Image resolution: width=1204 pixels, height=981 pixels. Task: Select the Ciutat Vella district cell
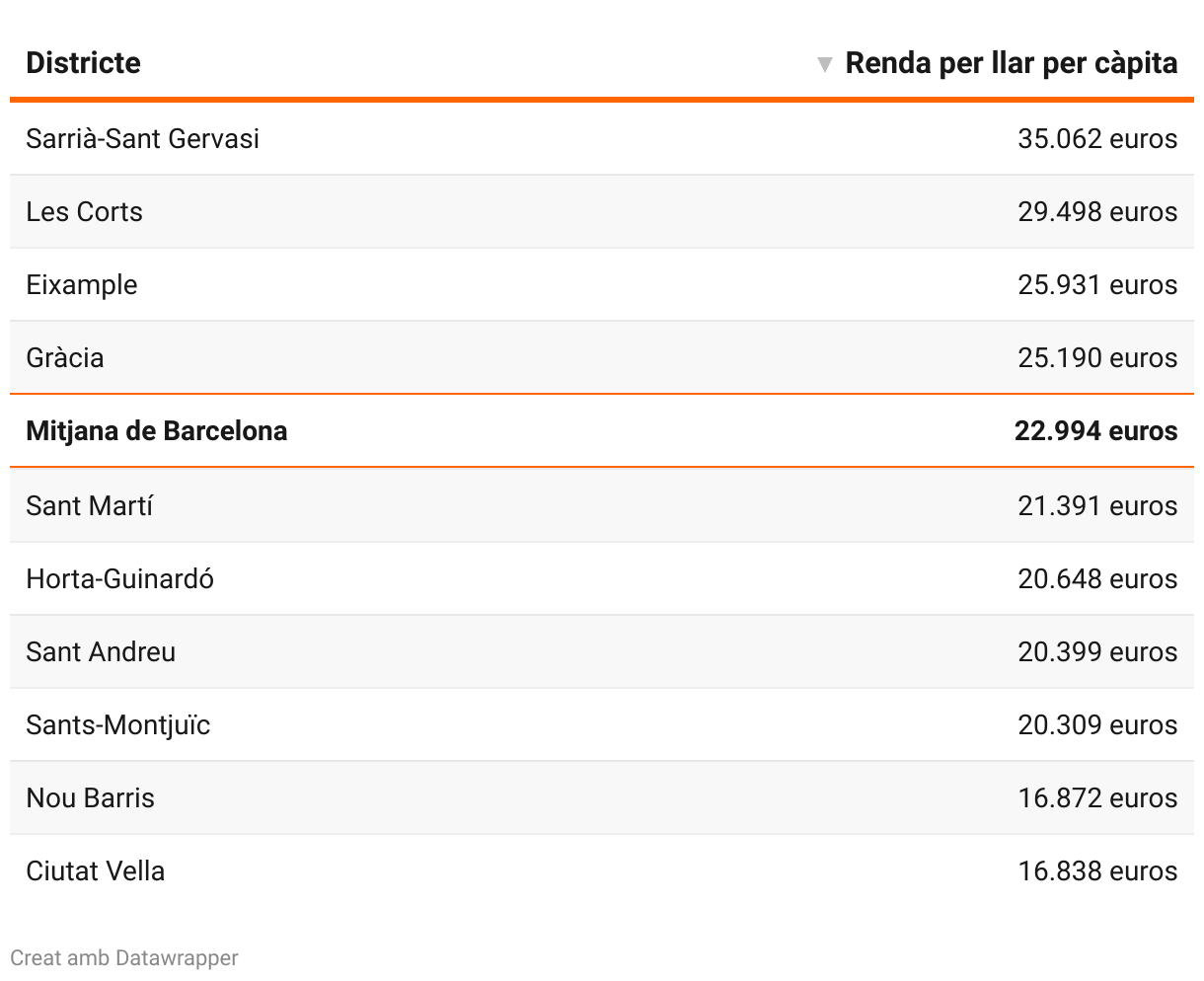tap(96, 870)
